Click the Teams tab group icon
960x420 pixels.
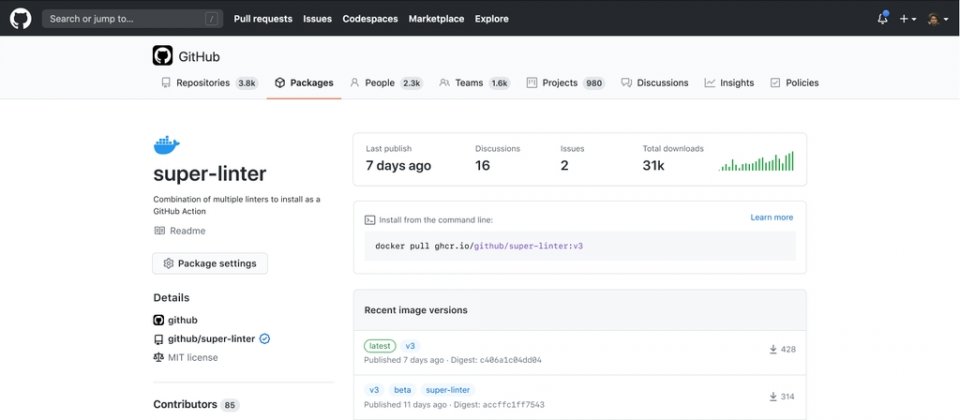[x=444, y=83]
